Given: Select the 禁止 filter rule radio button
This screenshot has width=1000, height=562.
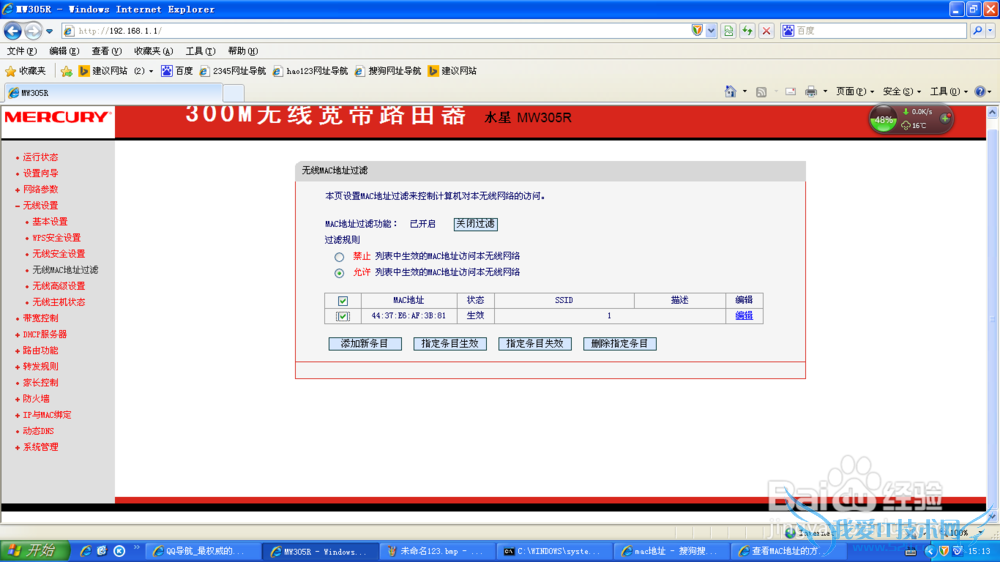Looking at the screenshot, I should pyautogui.click(x=339, y=257).
